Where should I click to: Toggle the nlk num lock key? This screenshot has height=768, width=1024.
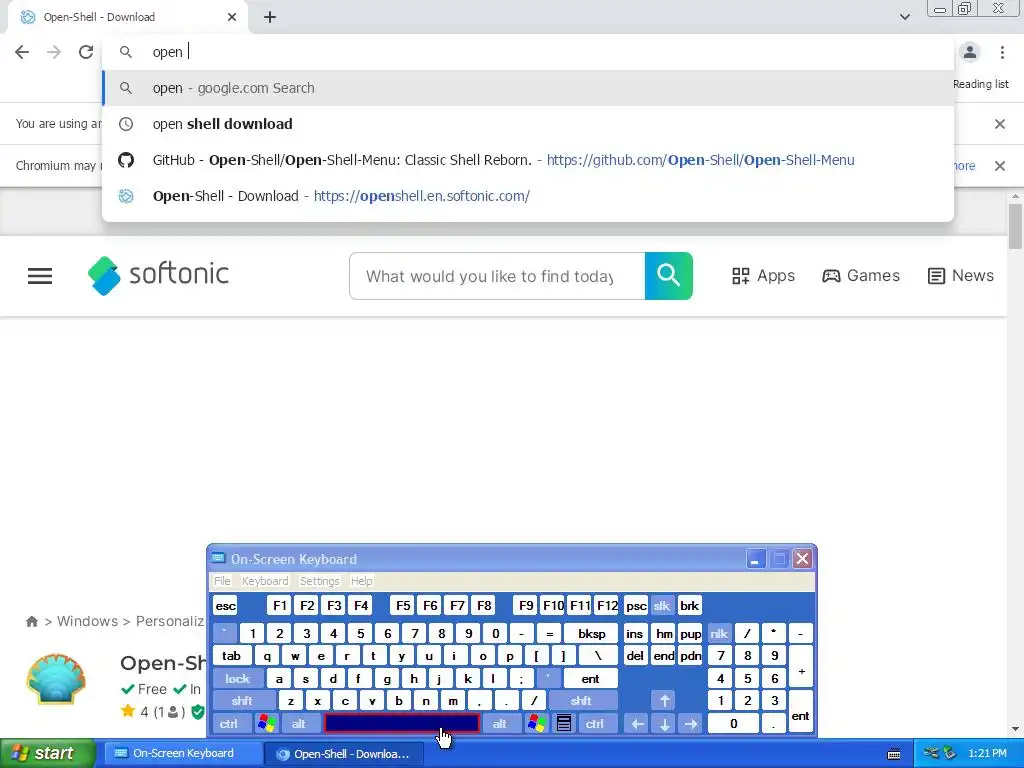point(719,633)
